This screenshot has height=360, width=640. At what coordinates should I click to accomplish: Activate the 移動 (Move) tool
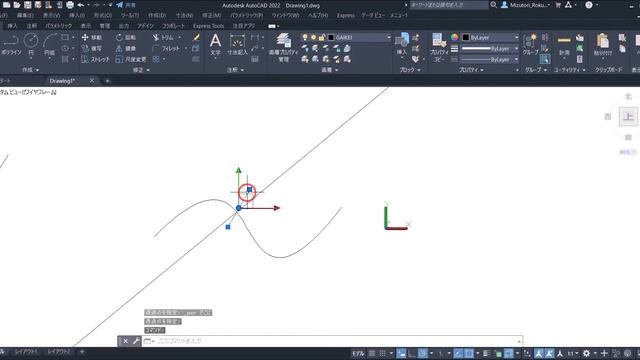coord(92,38)
